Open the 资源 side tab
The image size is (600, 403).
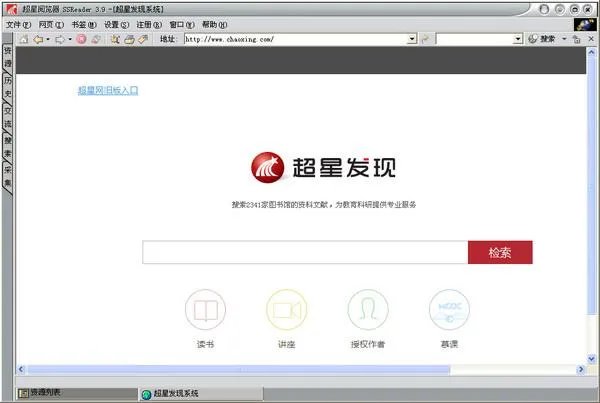[8, 57]
